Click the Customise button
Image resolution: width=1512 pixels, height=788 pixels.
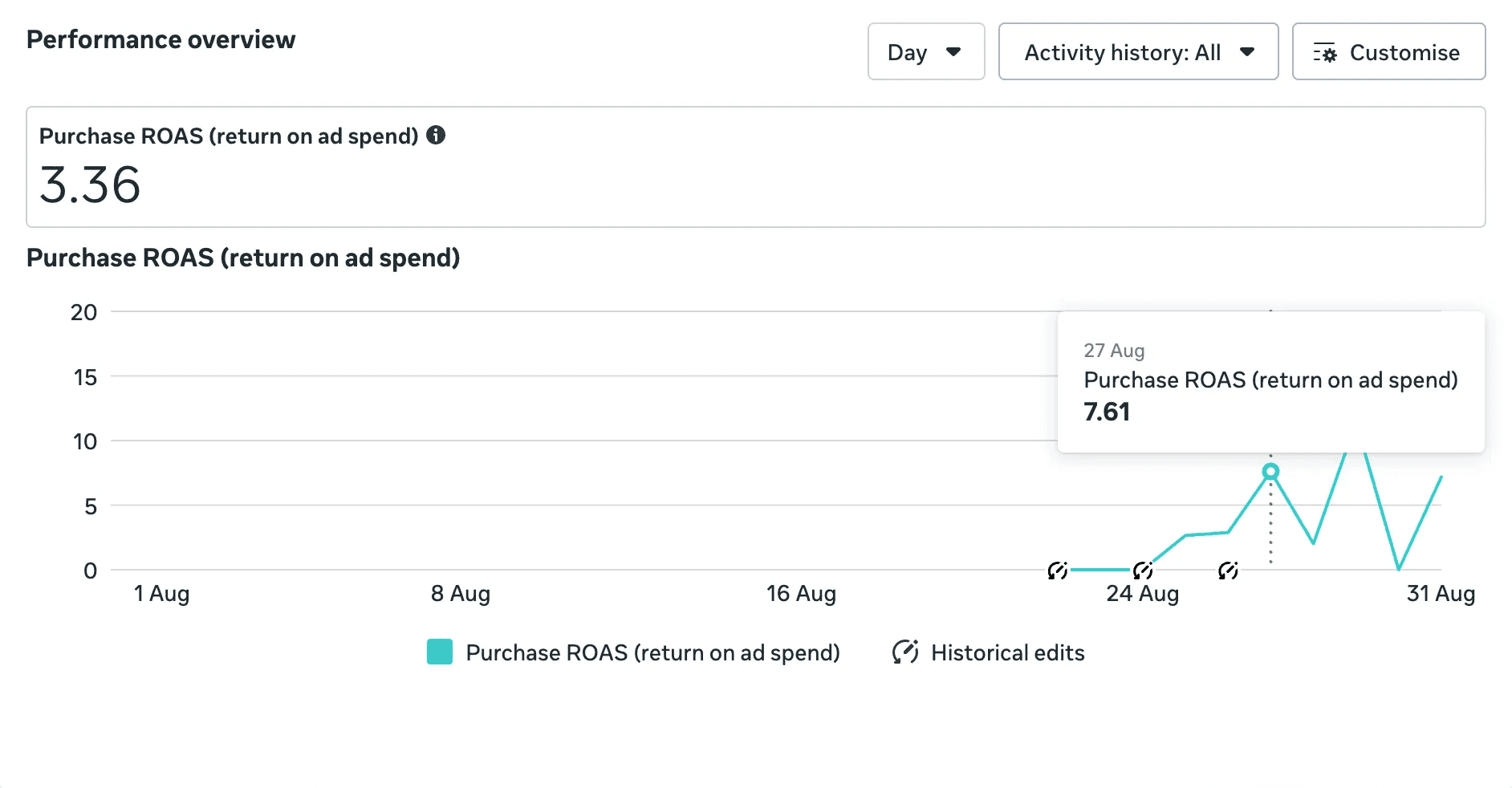pos(1388,52)
